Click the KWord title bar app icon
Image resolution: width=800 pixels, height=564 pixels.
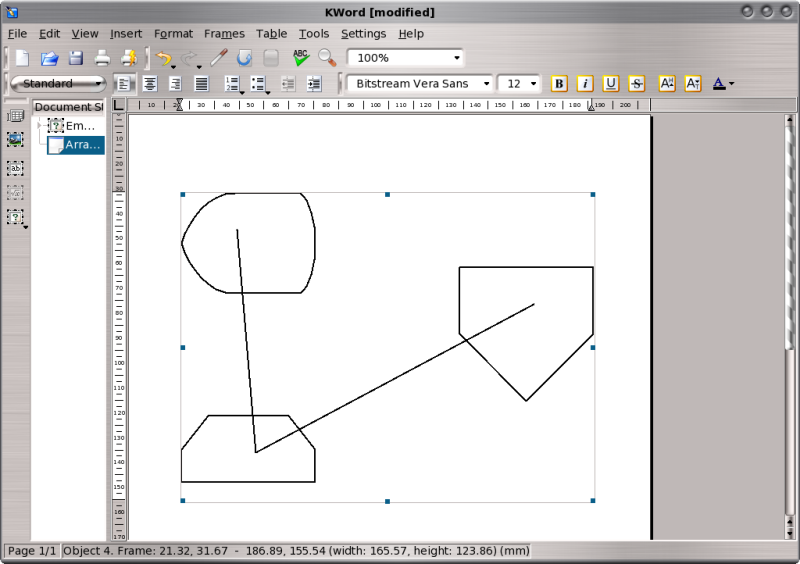point(12,12)
